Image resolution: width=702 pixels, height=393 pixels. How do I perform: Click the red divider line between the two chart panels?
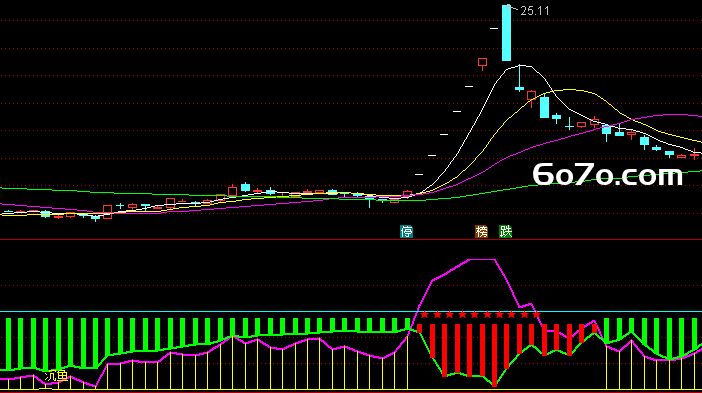(x=351, y=240)
